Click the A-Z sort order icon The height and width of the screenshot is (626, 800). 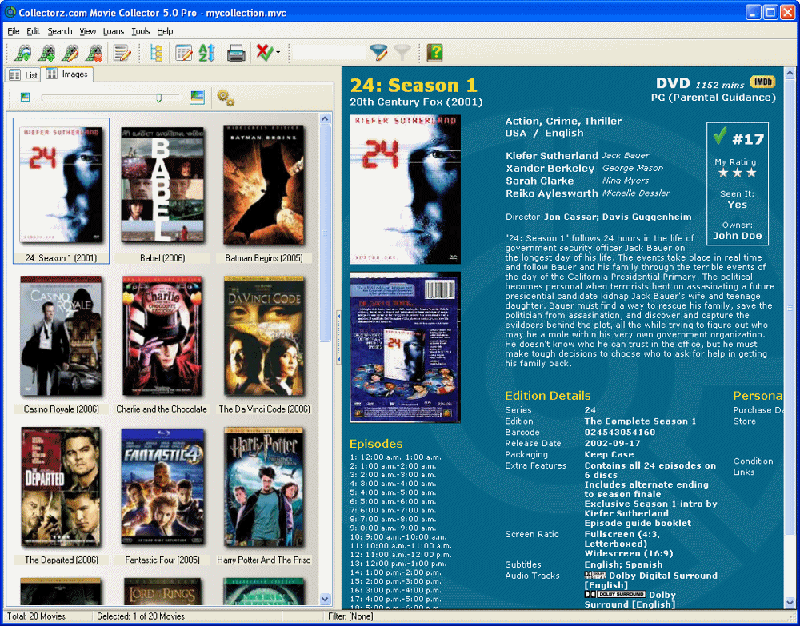(x=207, y=53)
